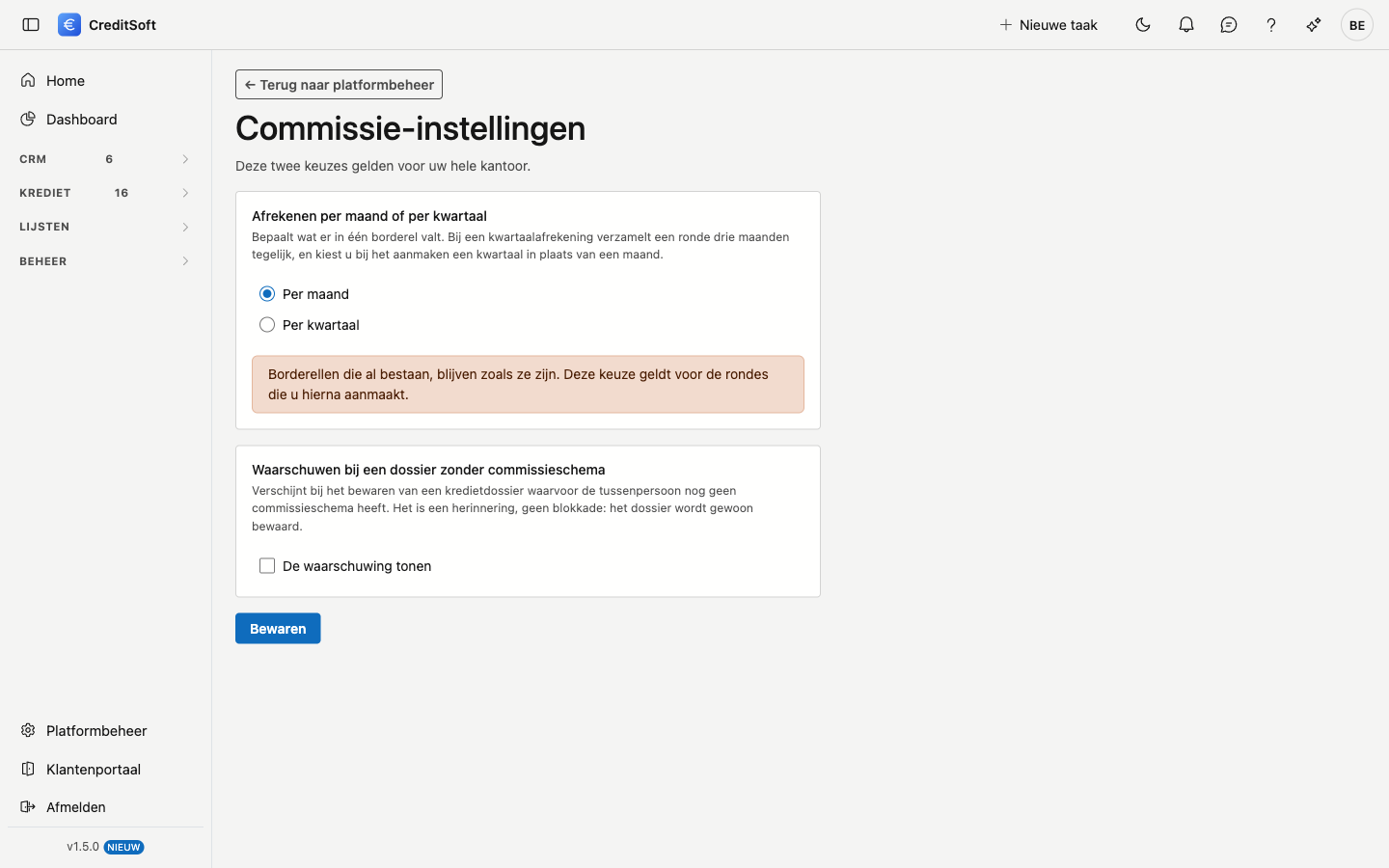Viewport: 1389px width, 868px height.
Task: Click the CRM count badge 6
Action: pos(109,159)
